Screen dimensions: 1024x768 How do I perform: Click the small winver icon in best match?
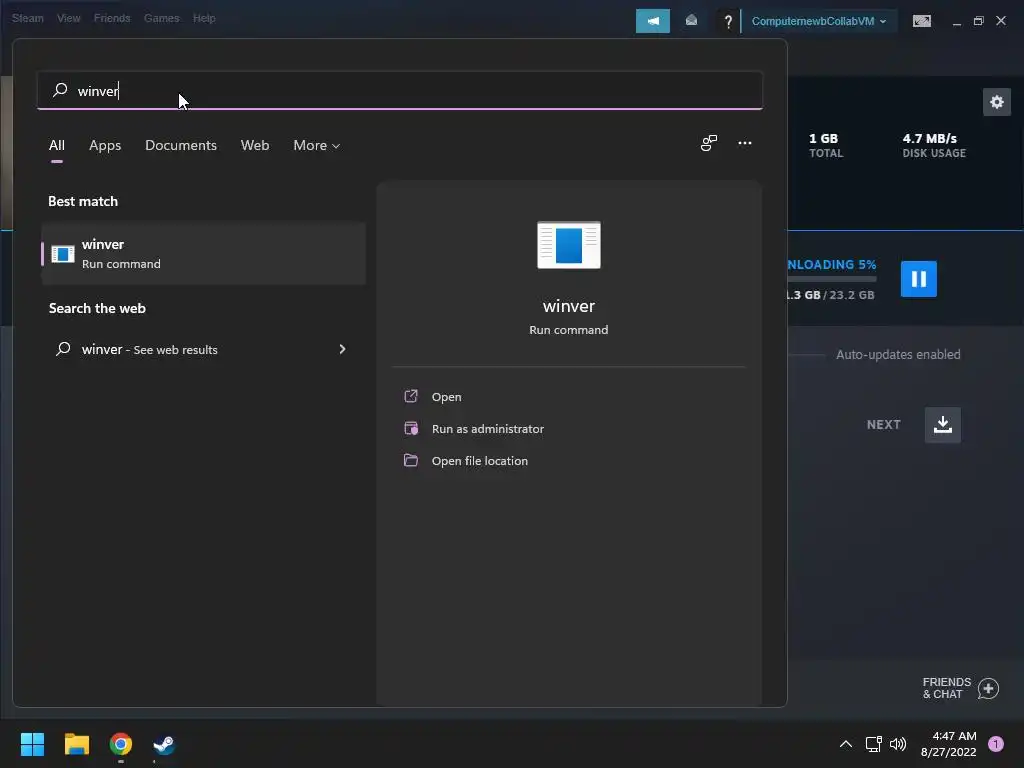point(63,253)
